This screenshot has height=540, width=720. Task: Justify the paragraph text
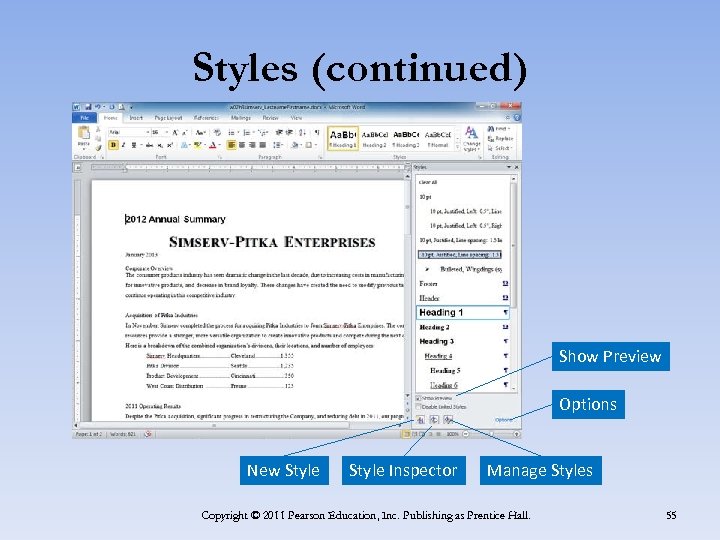click(263, 145)
